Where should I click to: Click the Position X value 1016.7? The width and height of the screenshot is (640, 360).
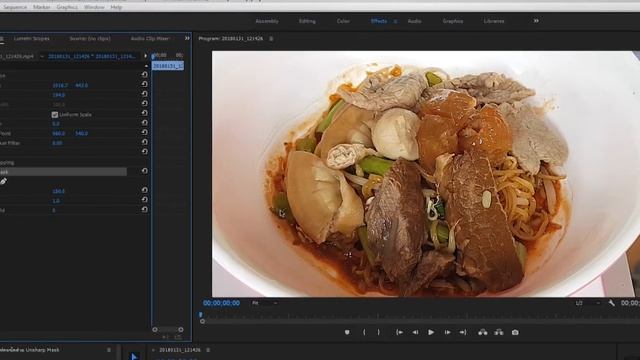tap(60, 85)
